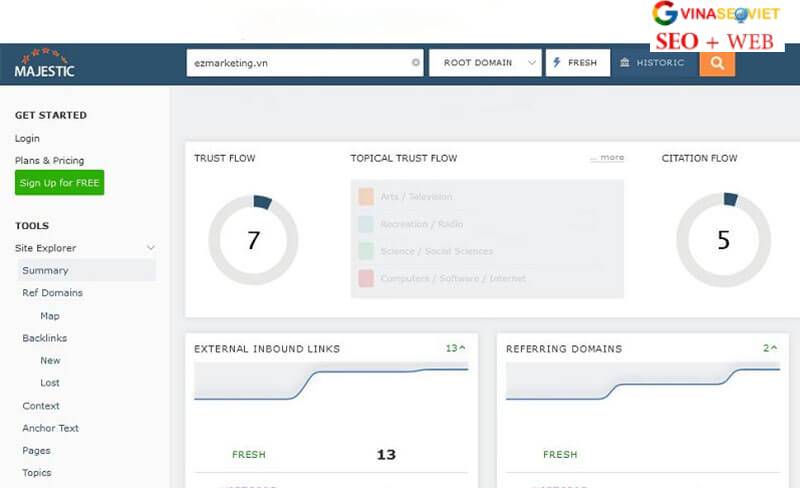This screenshot has height=488, width=800.
Task: Click the Computers / Software / Internet swatch
Action: pos(365,278)
